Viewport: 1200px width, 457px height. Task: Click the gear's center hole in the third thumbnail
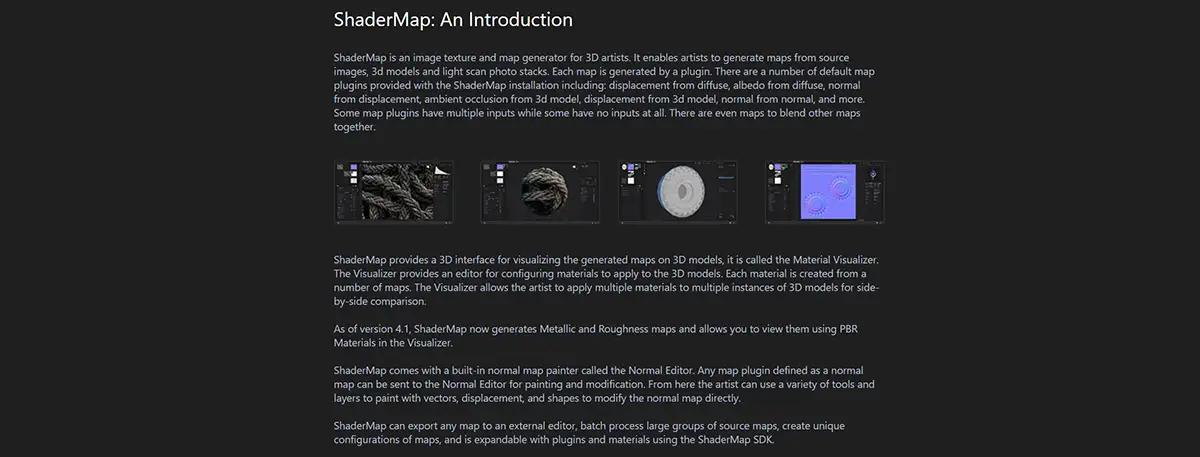pos(682,192)
